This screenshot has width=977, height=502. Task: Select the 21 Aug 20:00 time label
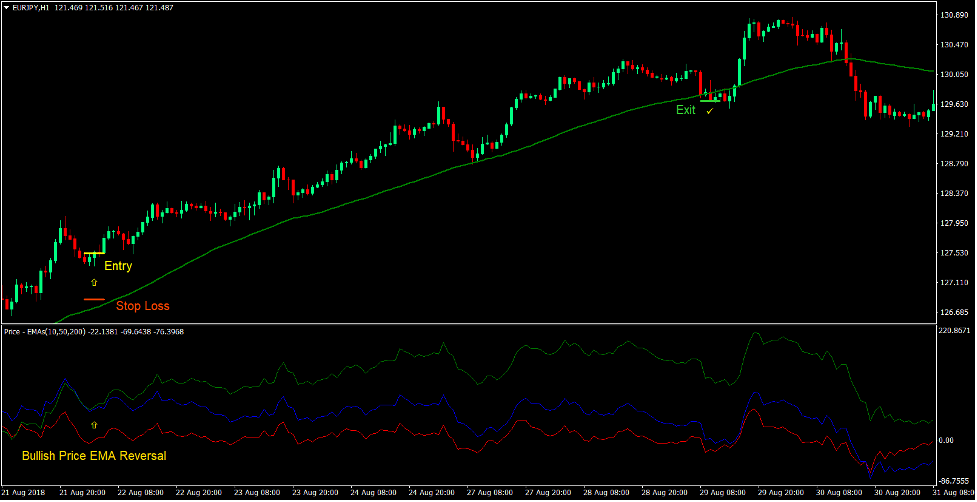[84, 492]
